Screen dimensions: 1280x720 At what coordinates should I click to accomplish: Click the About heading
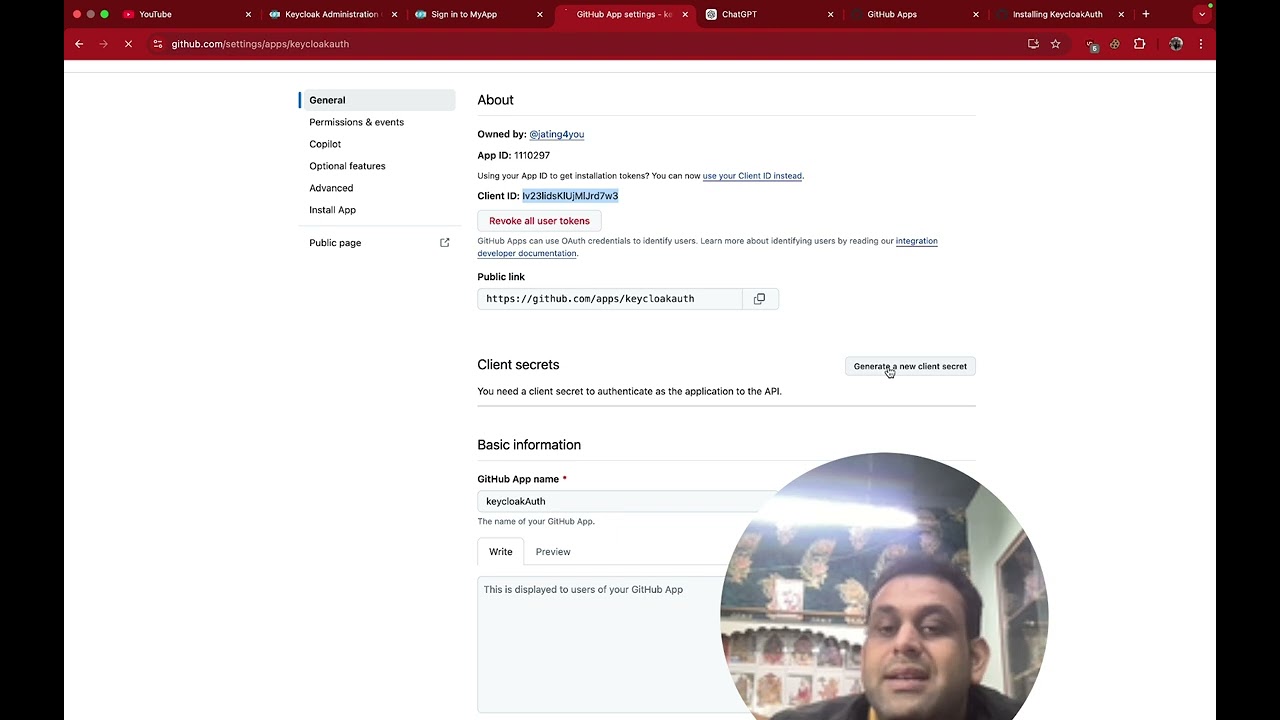(495, 100)
